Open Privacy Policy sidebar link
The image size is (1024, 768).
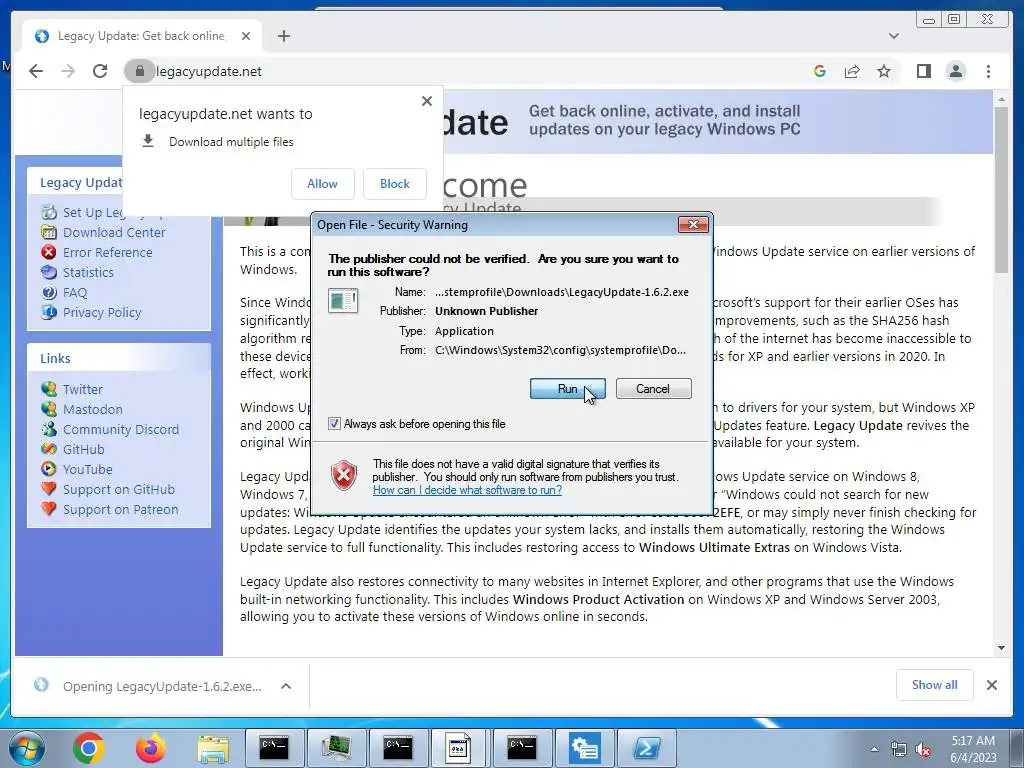(x=102, y=312)
